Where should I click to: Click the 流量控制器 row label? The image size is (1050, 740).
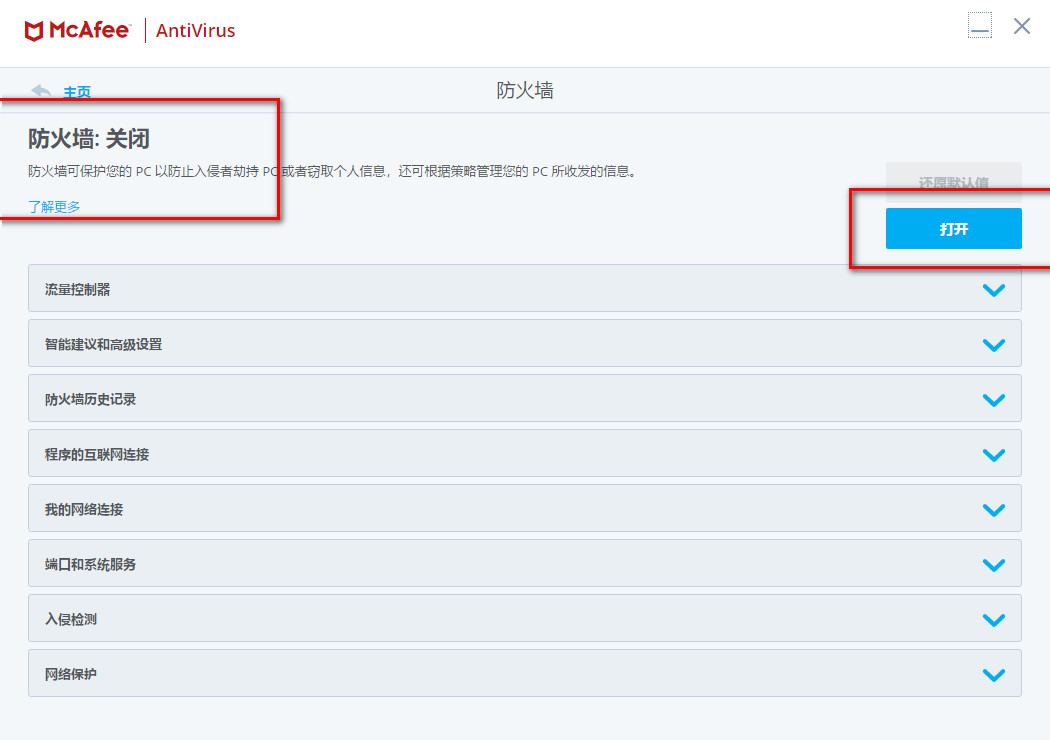[x=78, y=289]
